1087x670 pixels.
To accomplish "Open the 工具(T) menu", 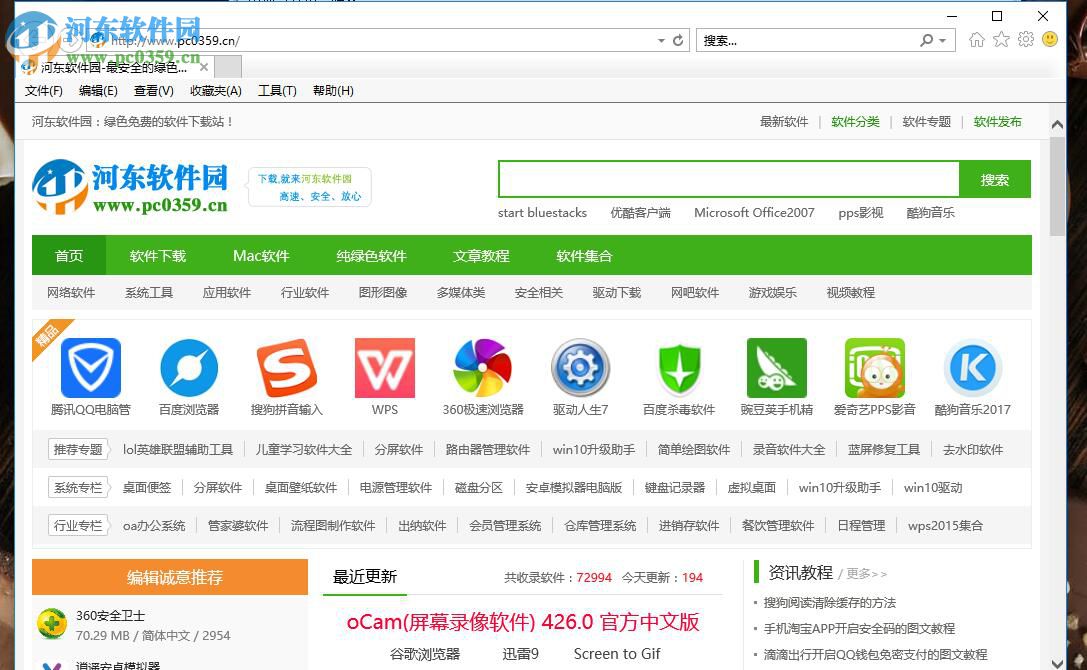I will (277, 90).
